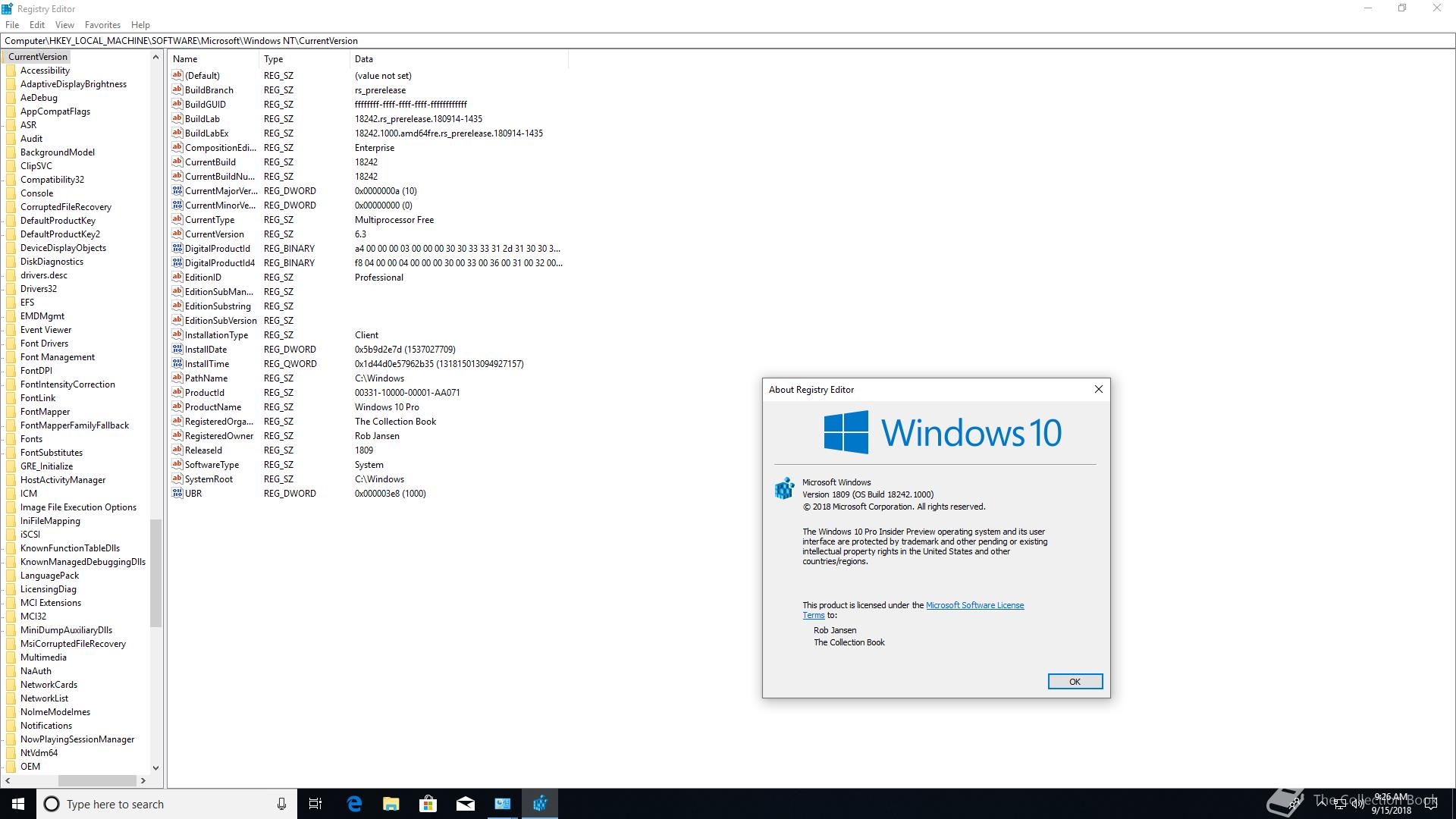This screenshot has width=1456, height=819.
Task: Click the tree pane scroll down arrow
Action: click(x=155, y=767)
